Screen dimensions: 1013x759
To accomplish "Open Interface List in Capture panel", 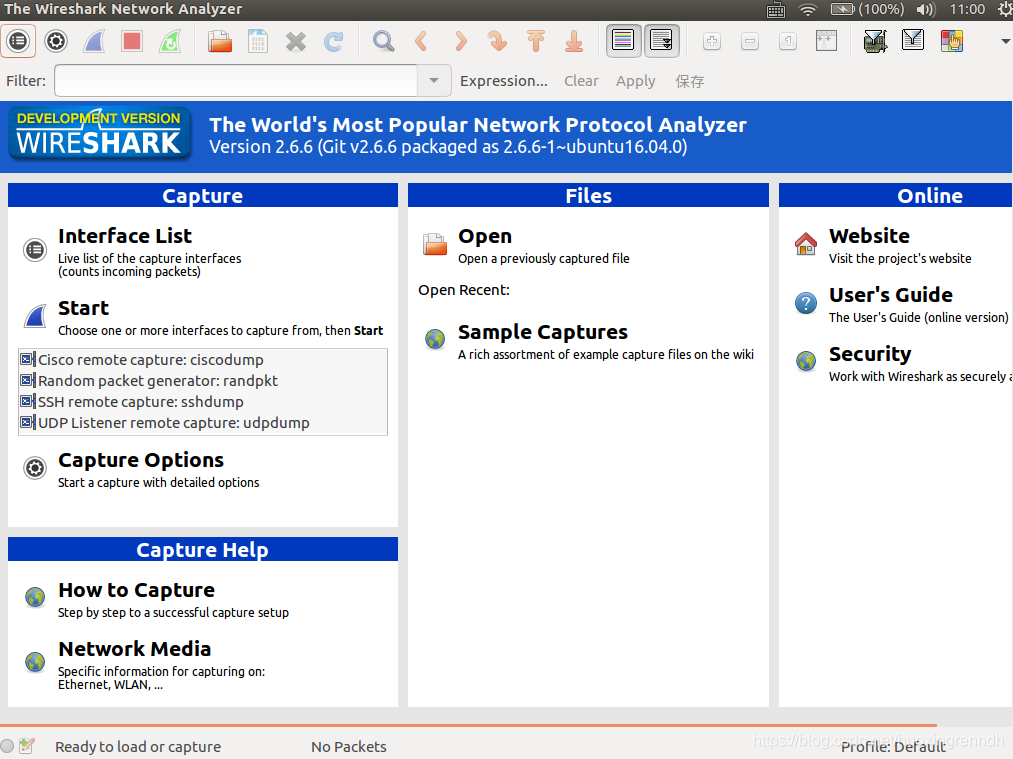I will point(125,236).
